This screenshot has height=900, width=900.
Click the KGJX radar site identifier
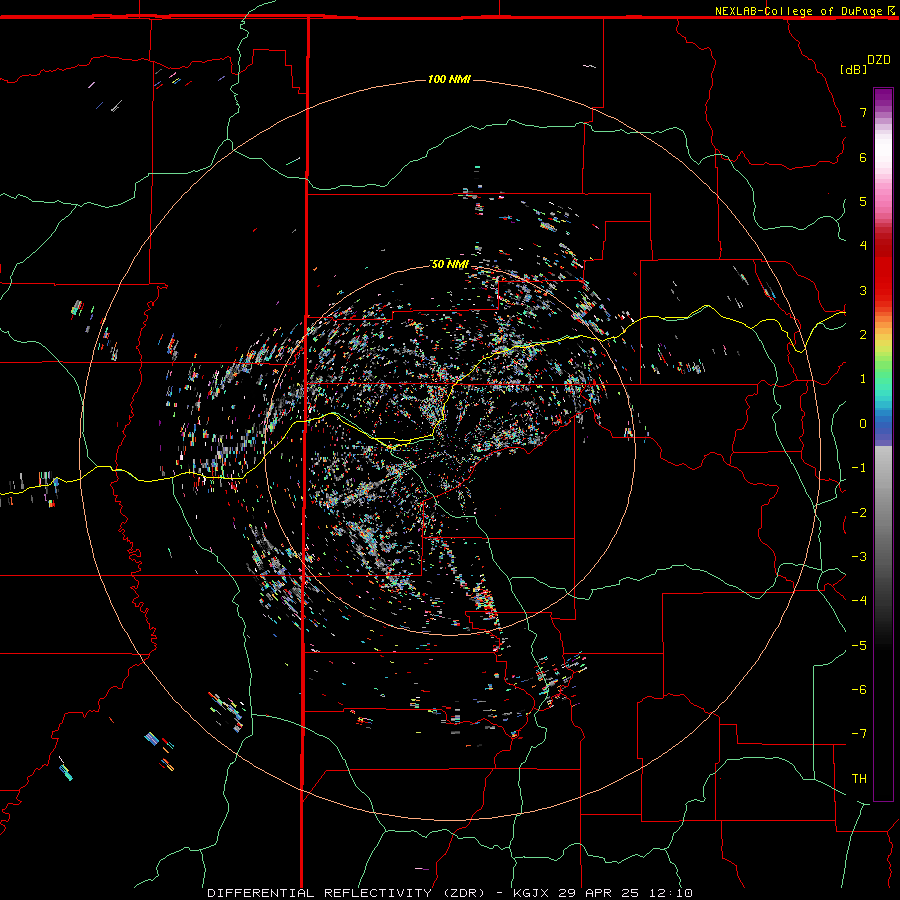(x=532, y=893)
